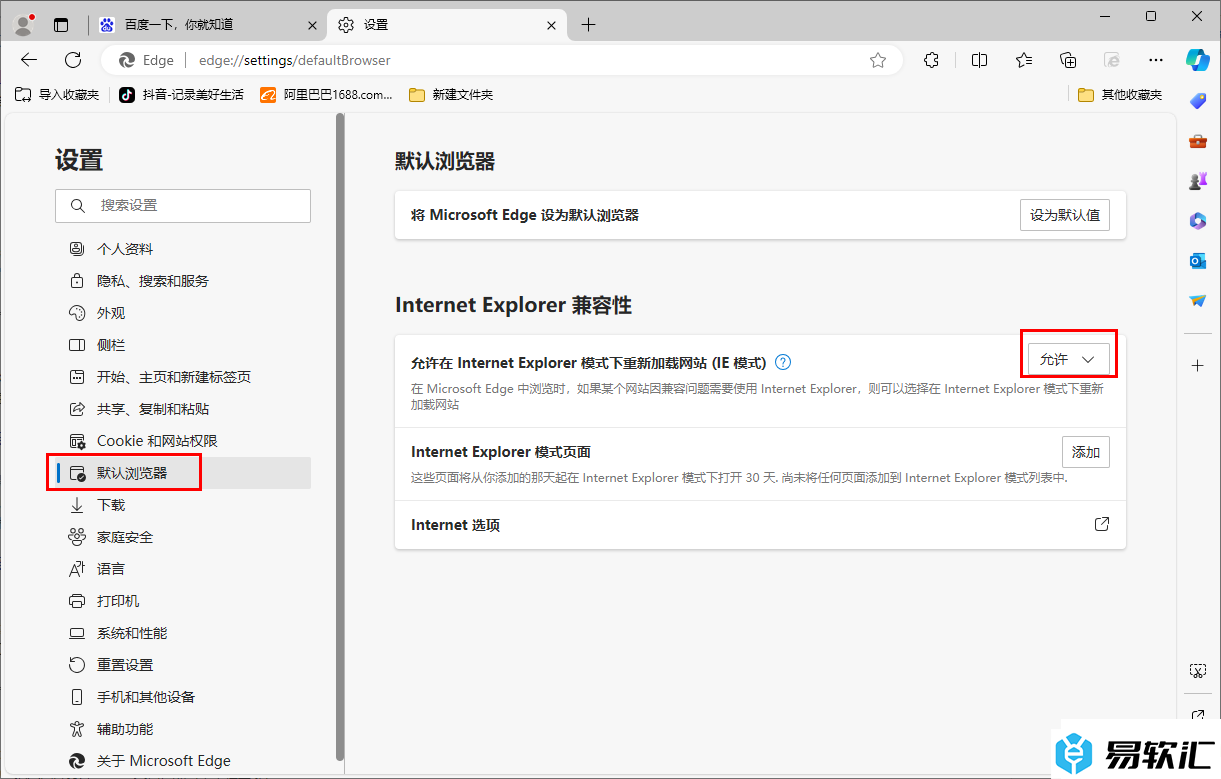Screen dimensions: 1221x779
Task: Click the settings sidebar vertical scrollbar
Action: pyautogui.click(x=340, y=437)
